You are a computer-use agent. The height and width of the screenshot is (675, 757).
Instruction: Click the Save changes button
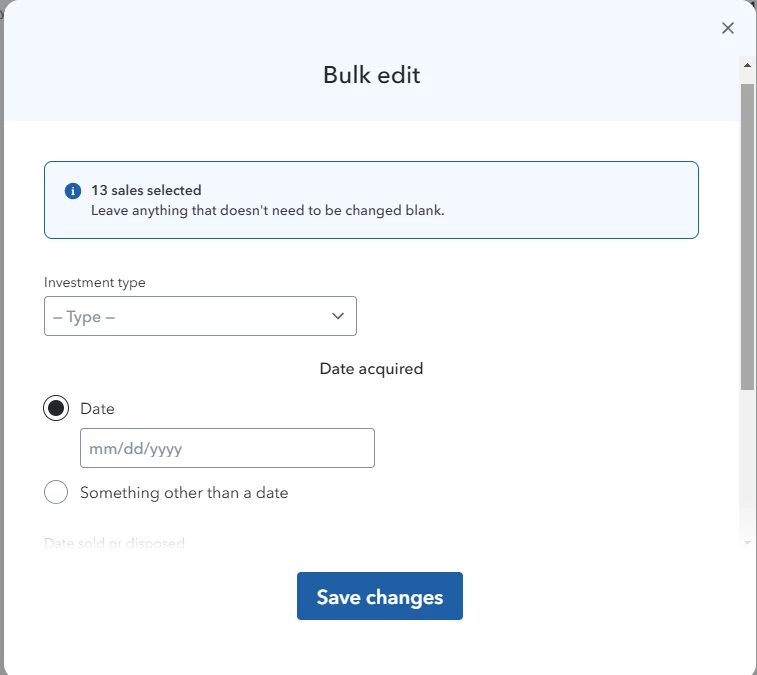tap(380, 596)
